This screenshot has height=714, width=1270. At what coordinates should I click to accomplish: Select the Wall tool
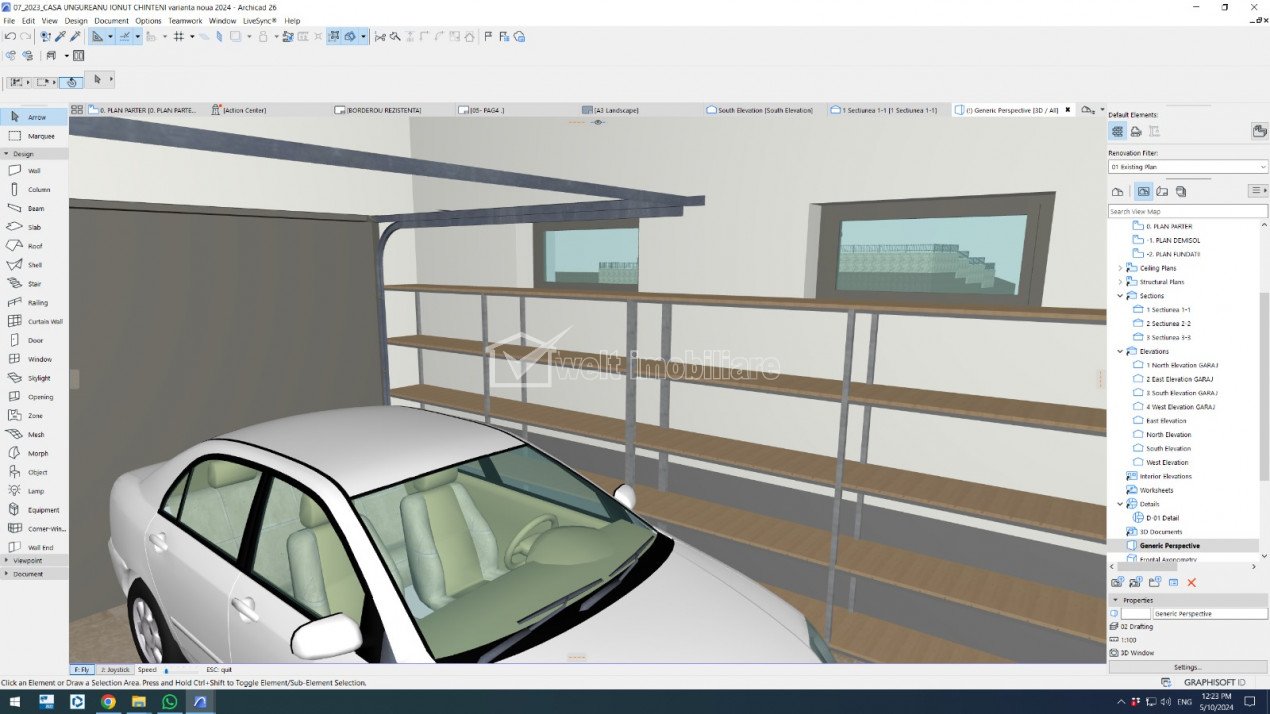click(x=34, y=171)
